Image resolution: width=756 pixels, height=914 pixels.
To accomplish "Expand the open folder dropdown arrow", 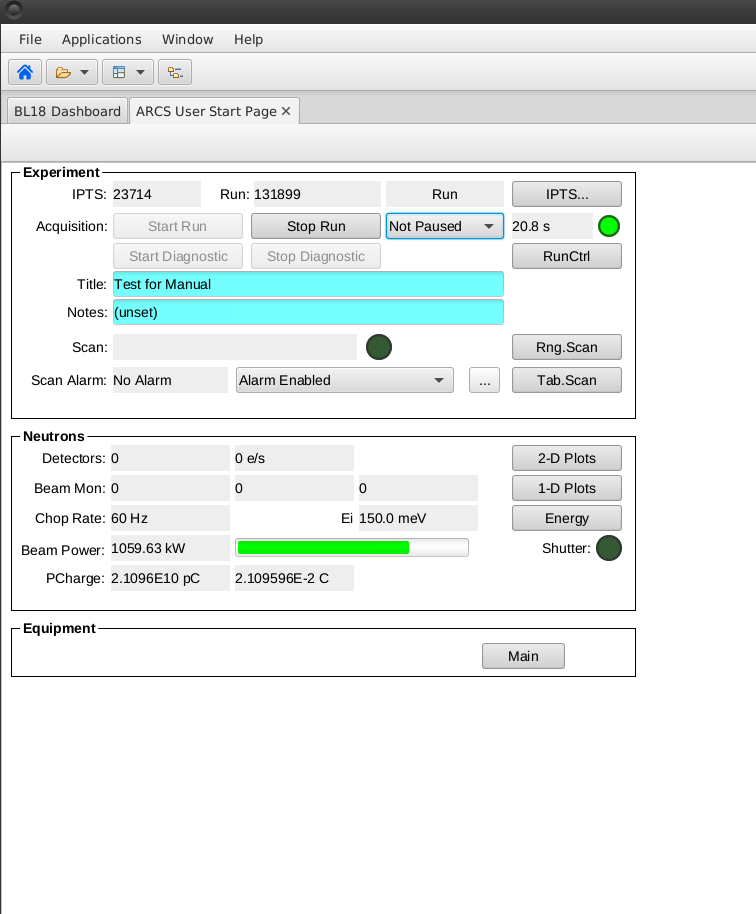I will click(x=85, y=72).
